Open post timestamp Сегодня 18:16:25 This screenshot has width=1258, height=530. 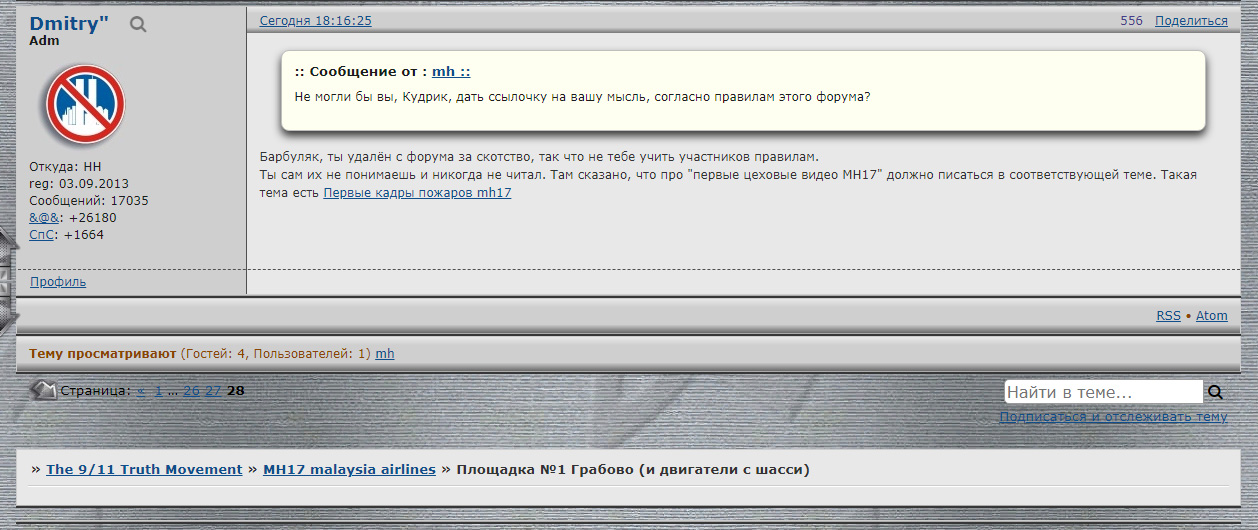(x=316, y=20)
